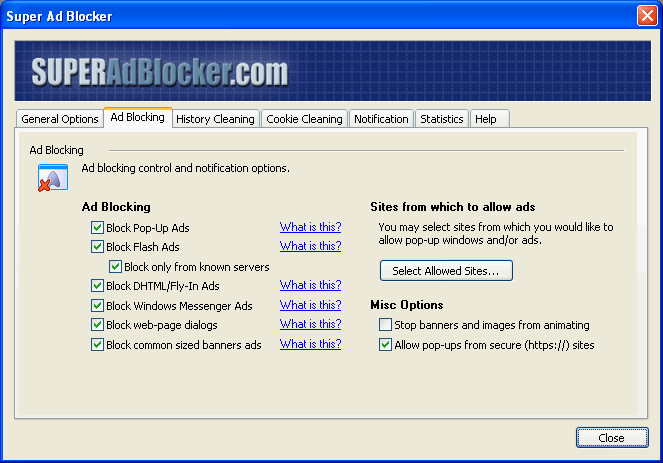The width and height of the screenshot is (663, 463).
Task: Disable Block Windows Messenger Ads
Action: [x=97, y=305]
